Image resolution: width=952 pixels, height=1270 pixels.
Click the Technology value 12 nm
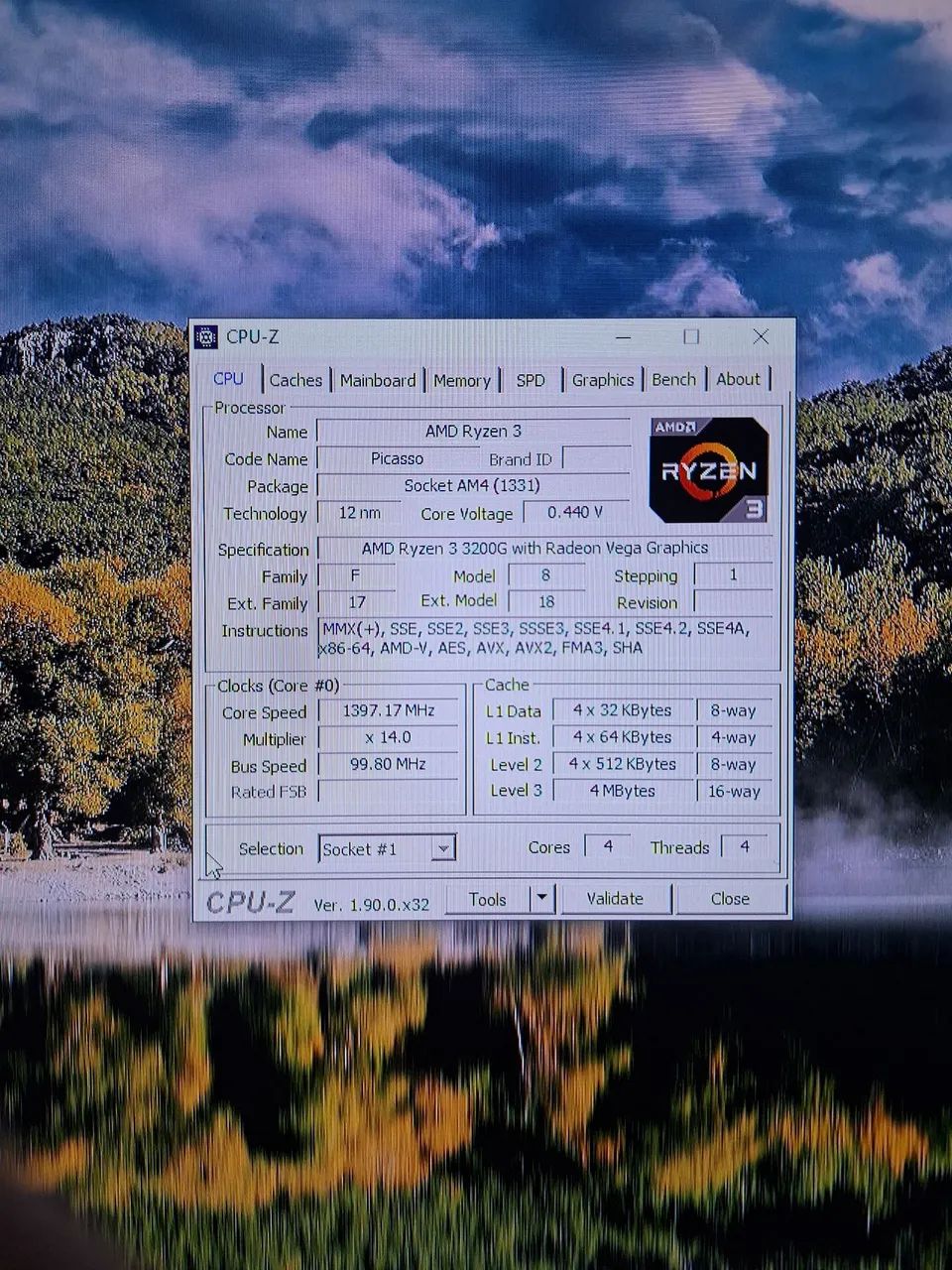click(x=359, y=513)
